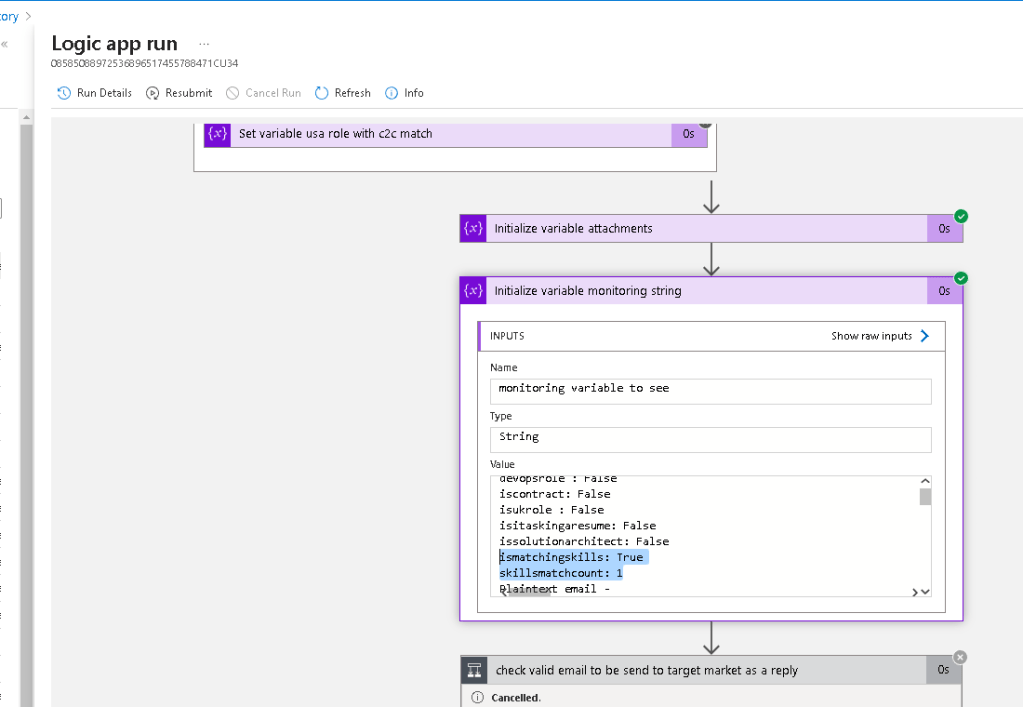Refresh the logic app run

coord(343,93)
